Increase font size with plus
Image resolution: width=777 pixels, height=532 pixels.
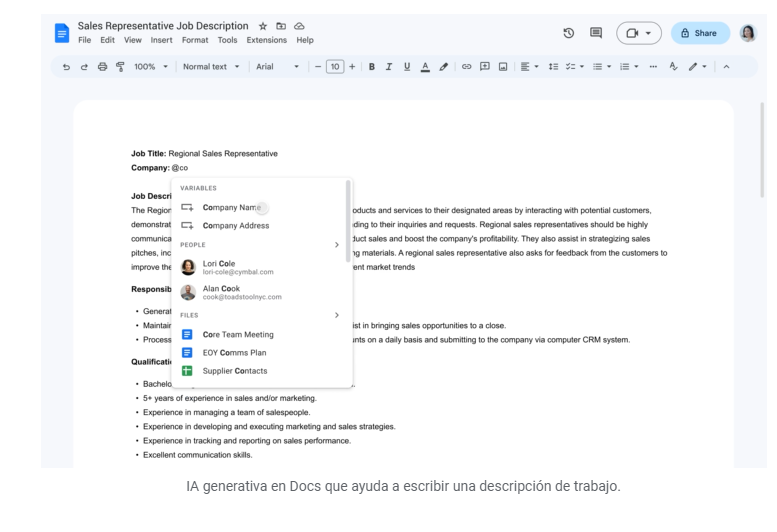pos(352,67)
